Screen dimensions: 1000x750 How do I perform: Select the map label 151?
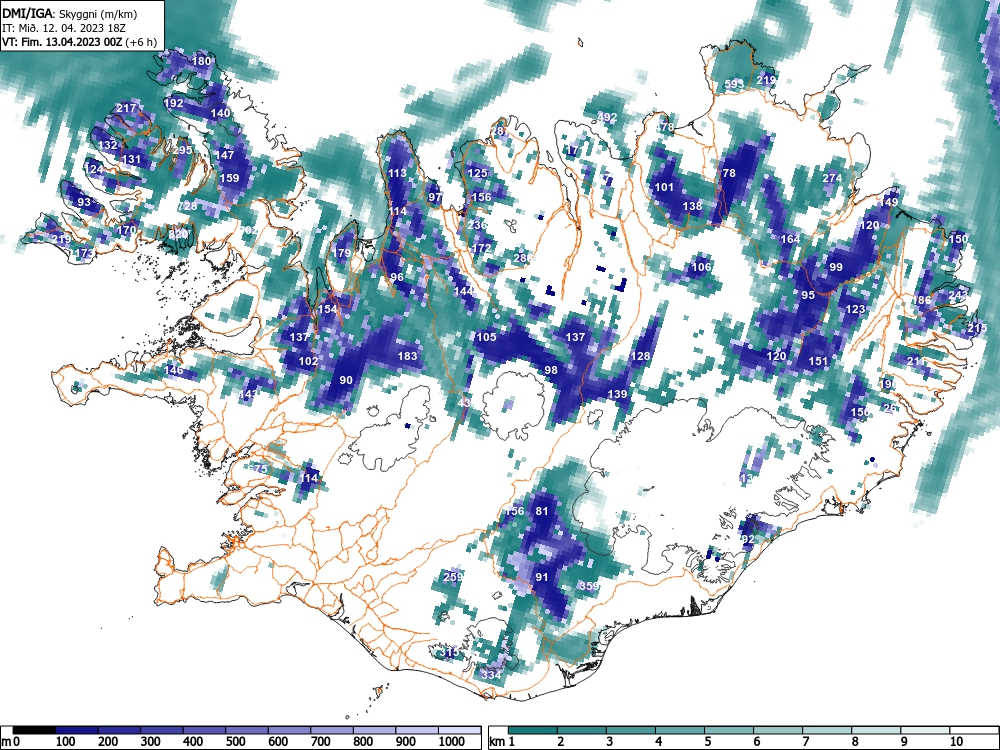pyautogui.click(x=818, y=361)
